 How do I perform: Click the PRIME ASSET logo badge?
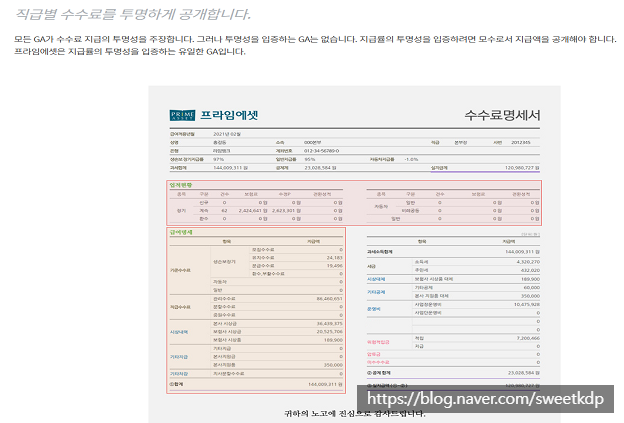pyautogui.click(x=182, y=115)
